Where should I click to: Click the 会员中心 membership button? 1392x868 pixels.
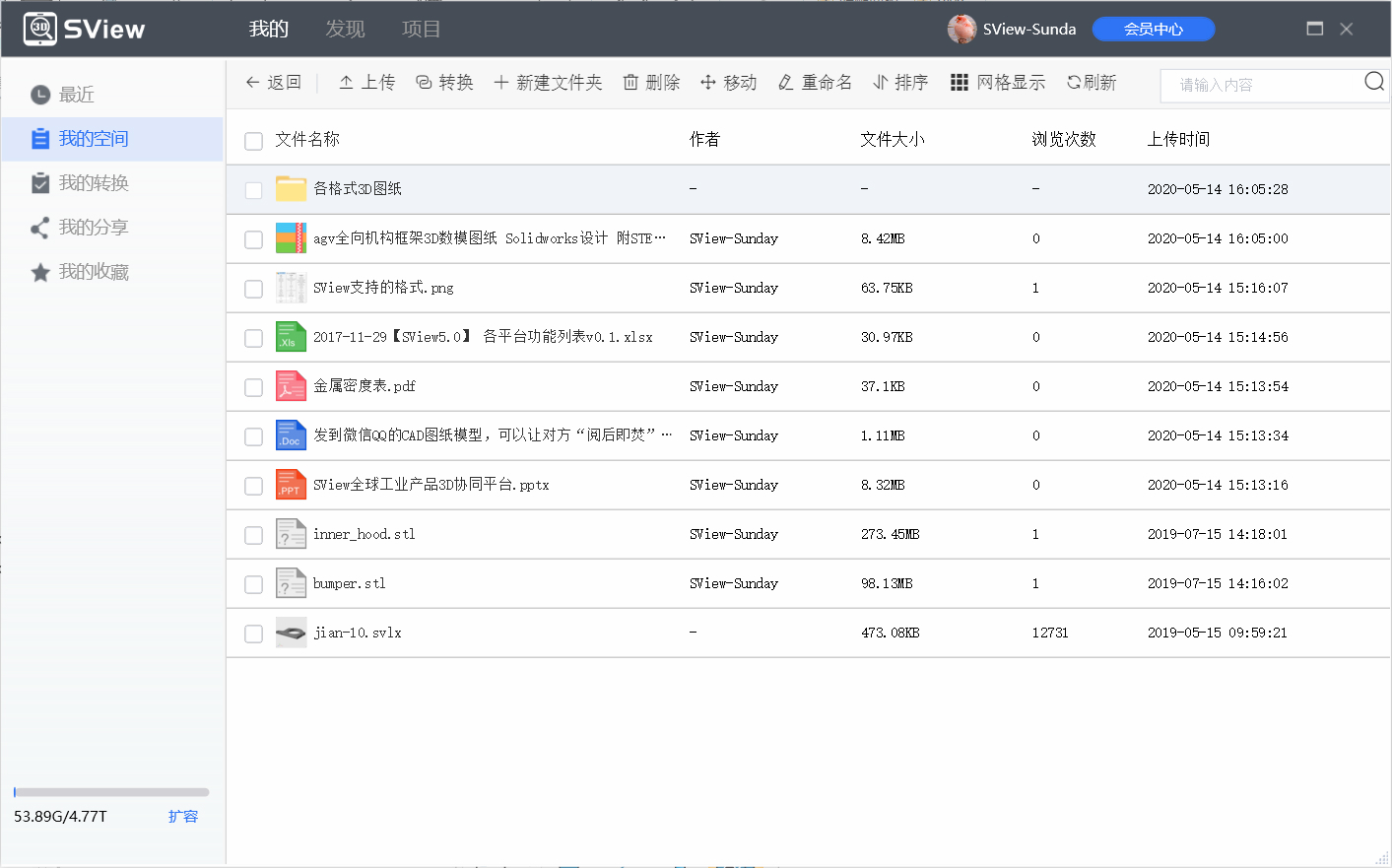tap(1154, 29)
